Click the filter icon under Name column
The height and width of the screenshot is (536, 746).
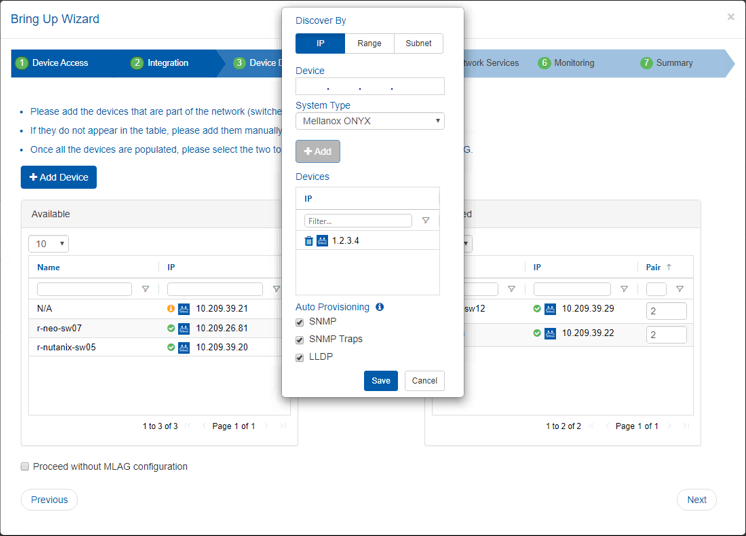coord(145,289)
